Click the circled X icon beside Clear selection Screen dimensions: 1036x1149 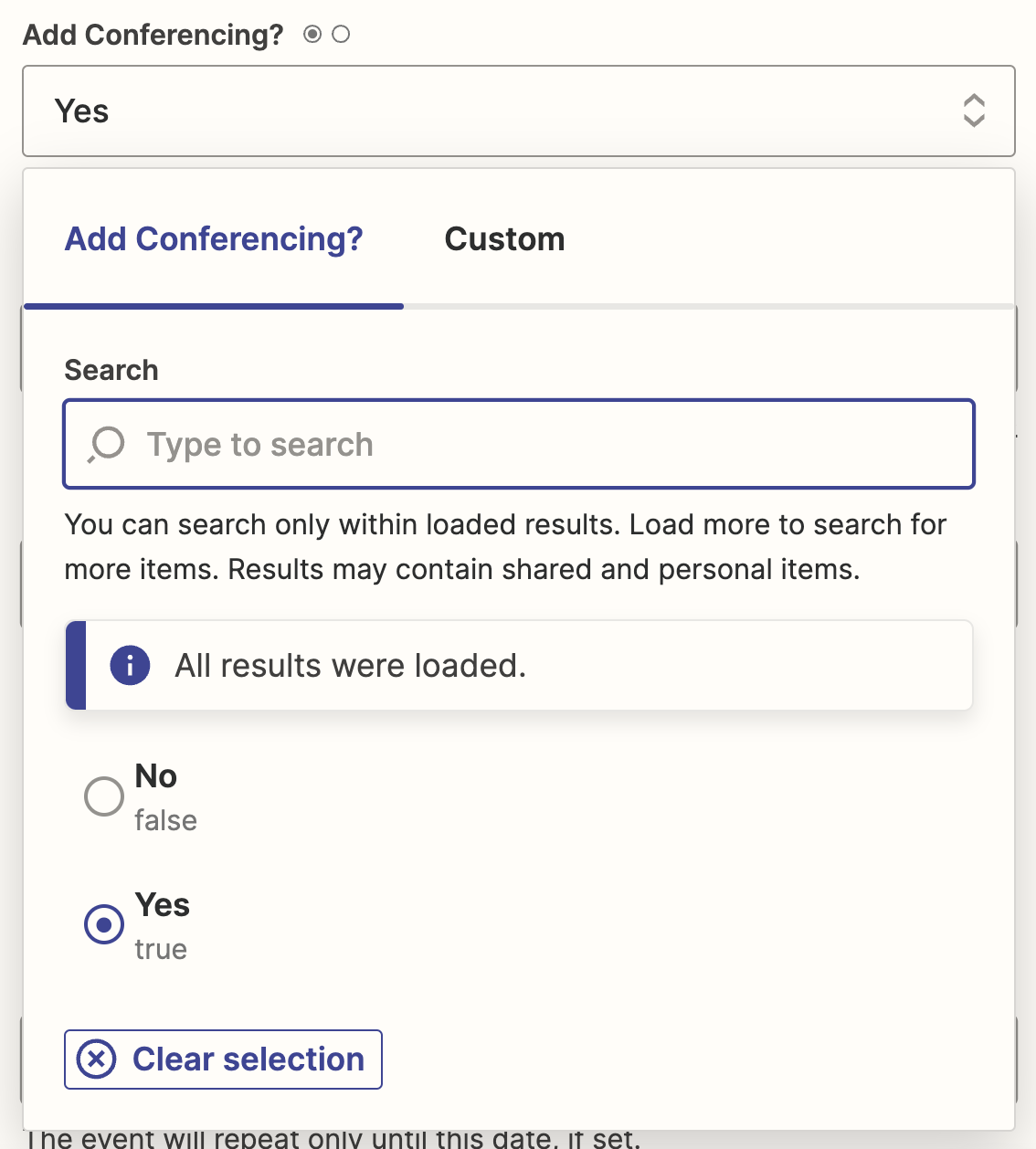pyautogui.click(x=97, y=1059)
